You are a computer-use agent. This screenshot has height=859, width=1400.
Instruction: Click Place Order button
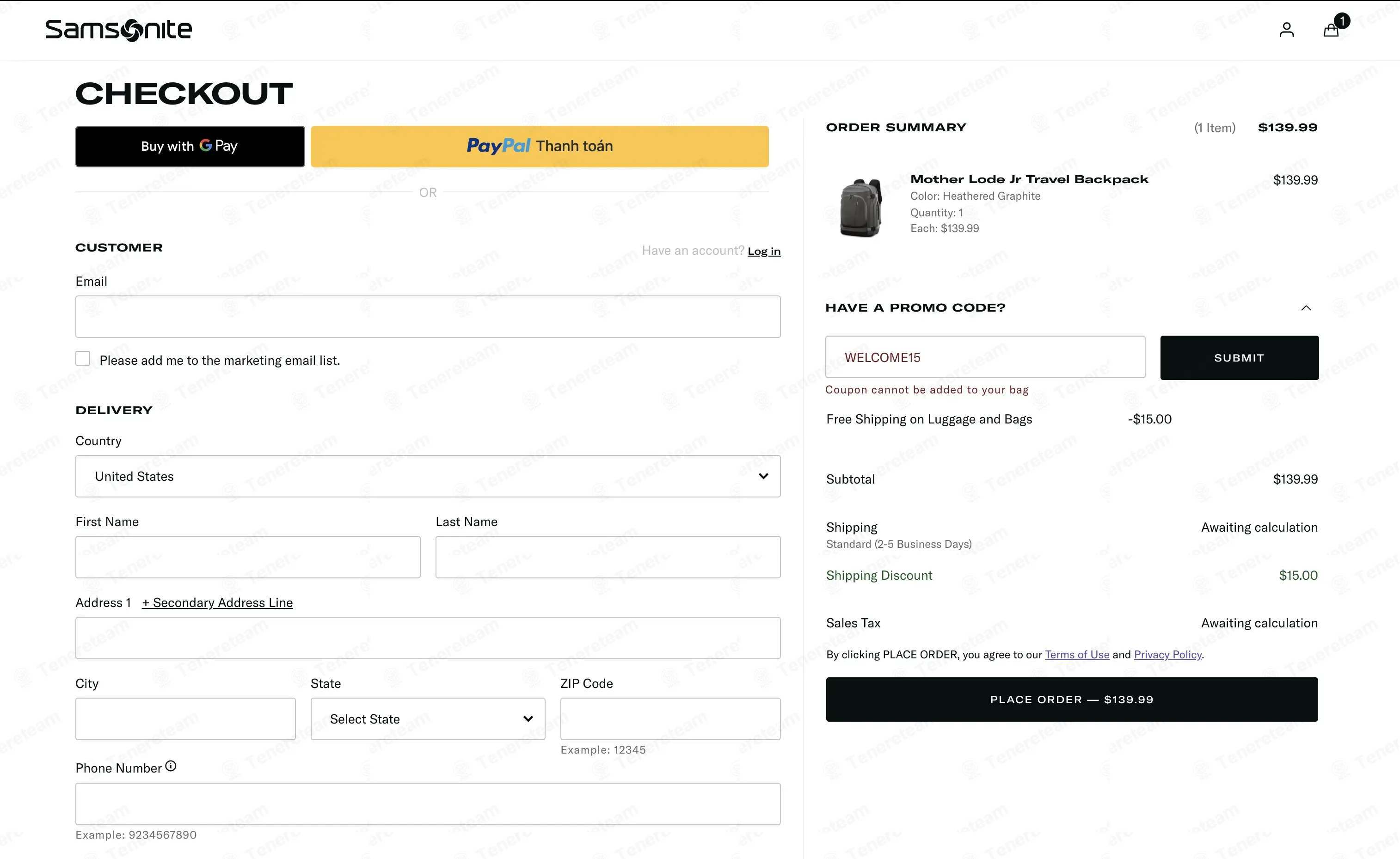1072,699
